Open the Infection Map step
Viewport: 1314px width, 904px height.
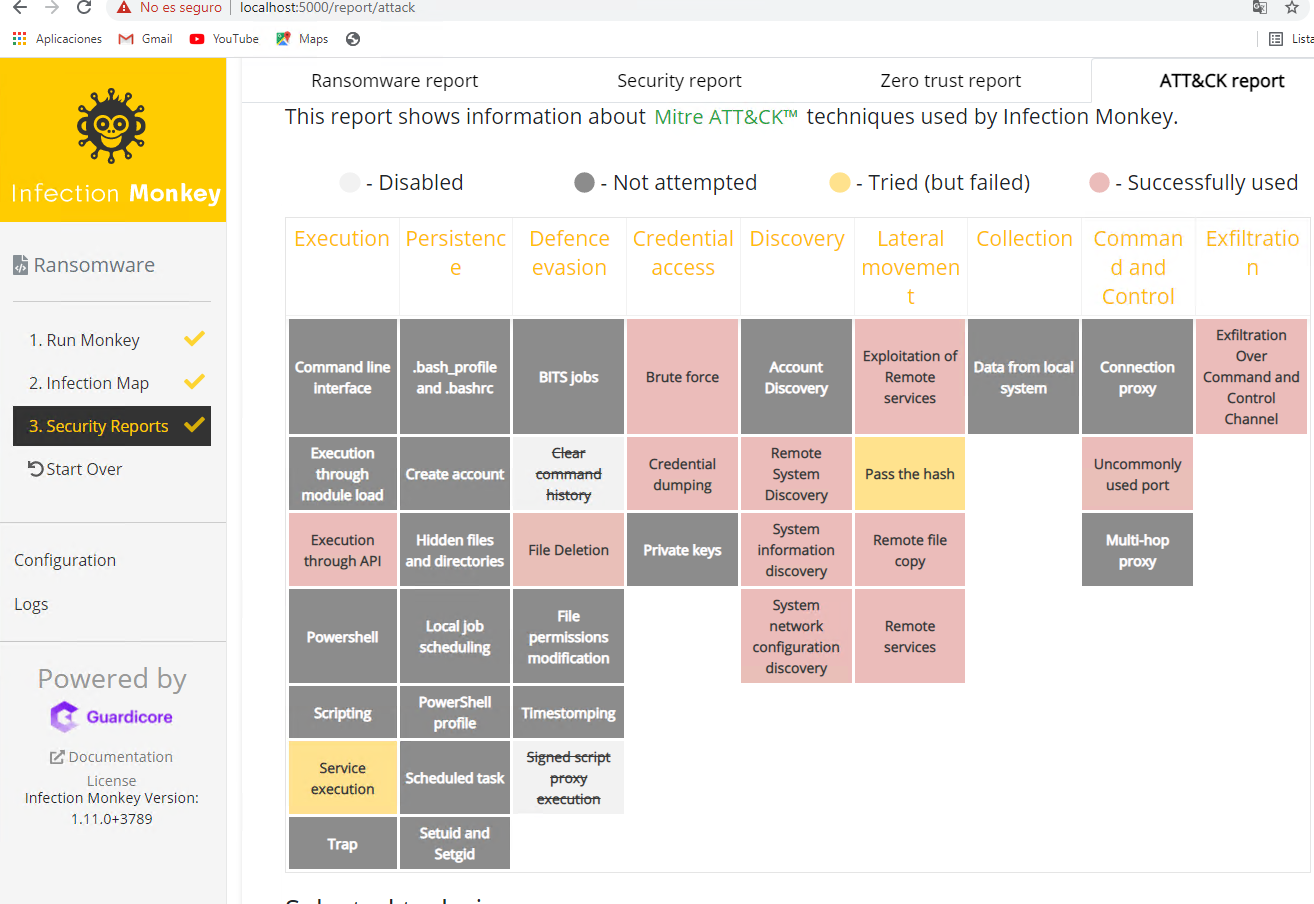coord(88,383)
